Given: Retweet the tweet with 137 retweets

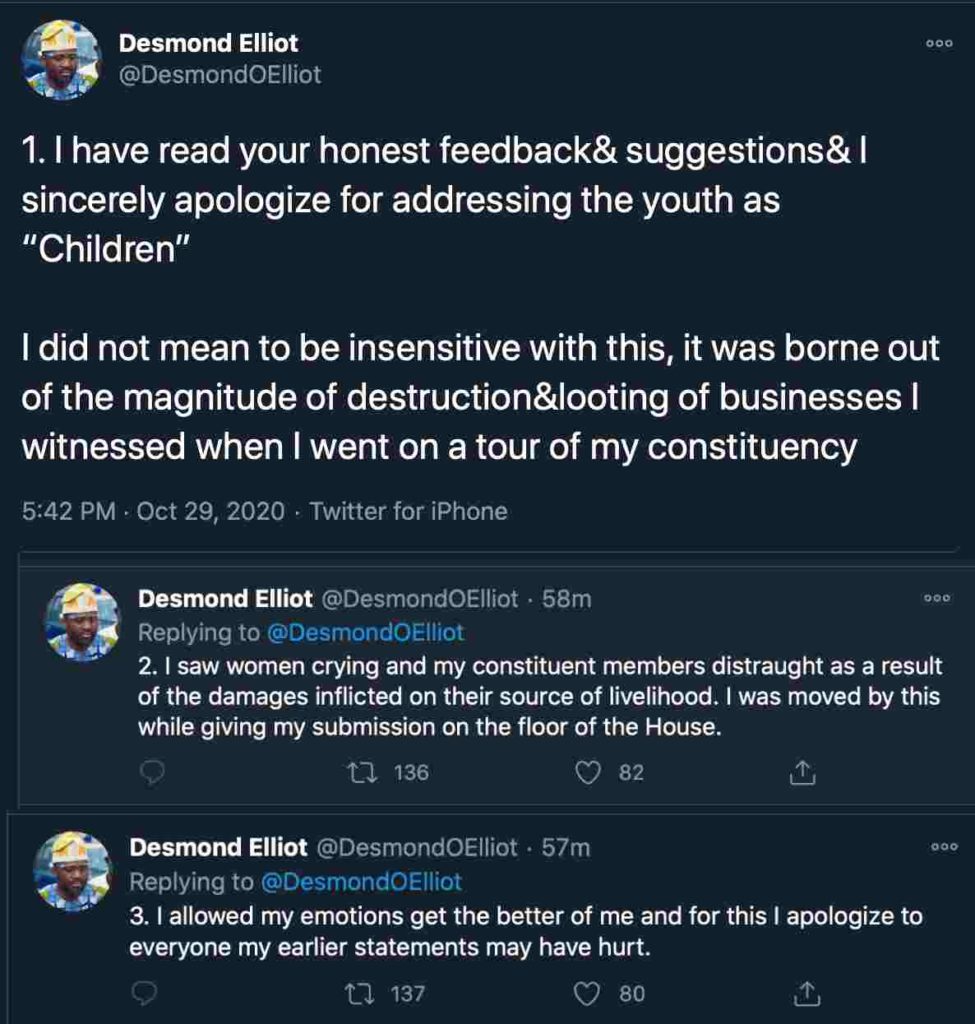Looking at the screenshot, I should 352,993.
